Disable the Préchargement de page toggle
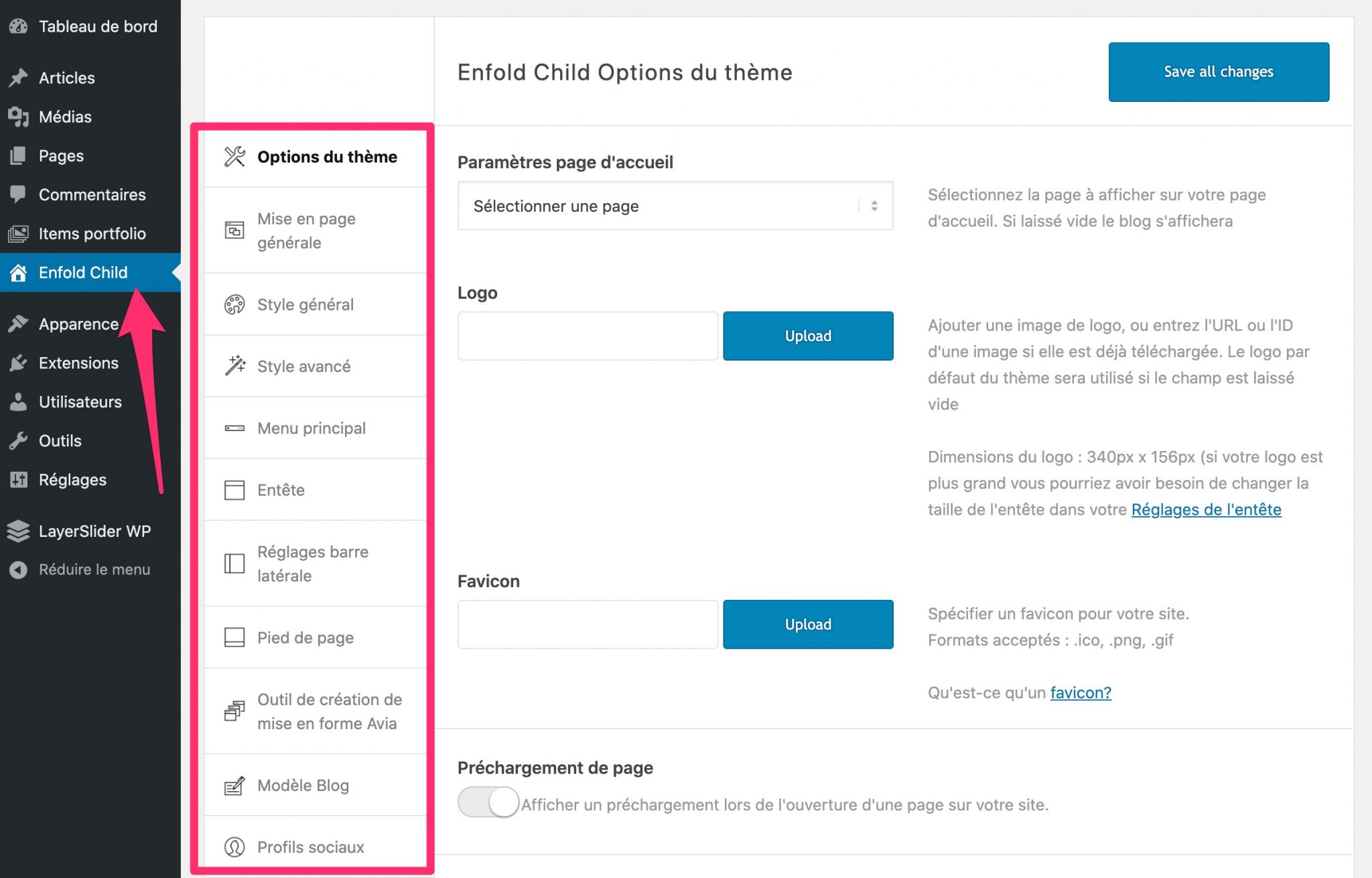The image size is (1372, 878). point(488,802)
